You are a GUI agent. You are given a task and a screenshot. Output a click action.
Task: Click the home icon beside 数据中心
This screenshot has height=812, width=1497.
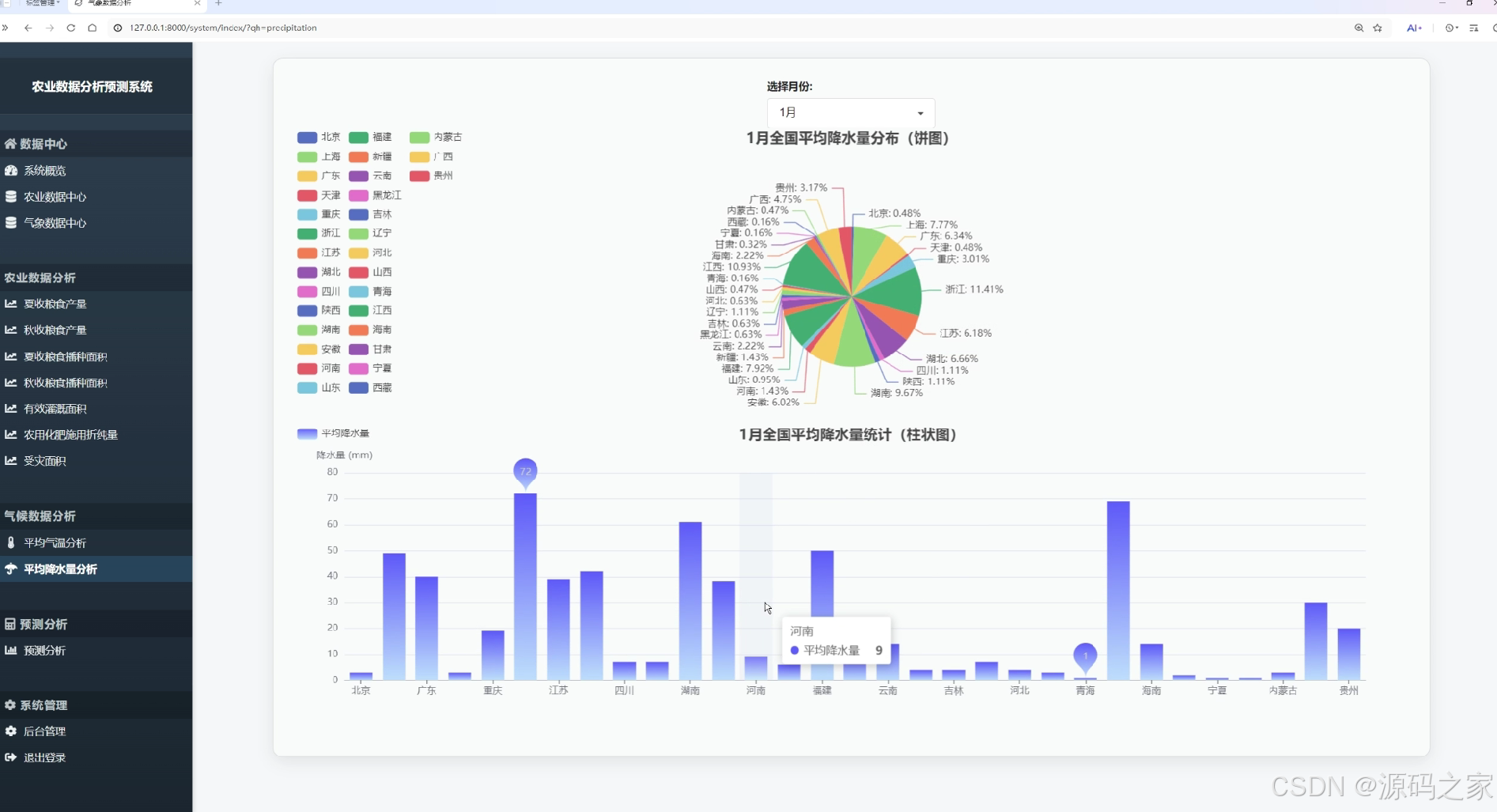point(10,144)
